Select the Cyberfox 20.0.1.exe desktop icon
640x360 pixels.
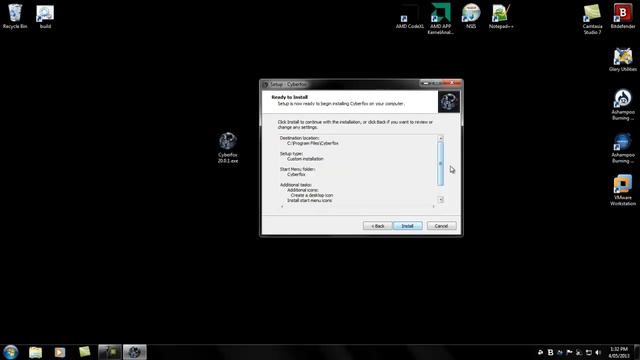[x=227, y=148]
